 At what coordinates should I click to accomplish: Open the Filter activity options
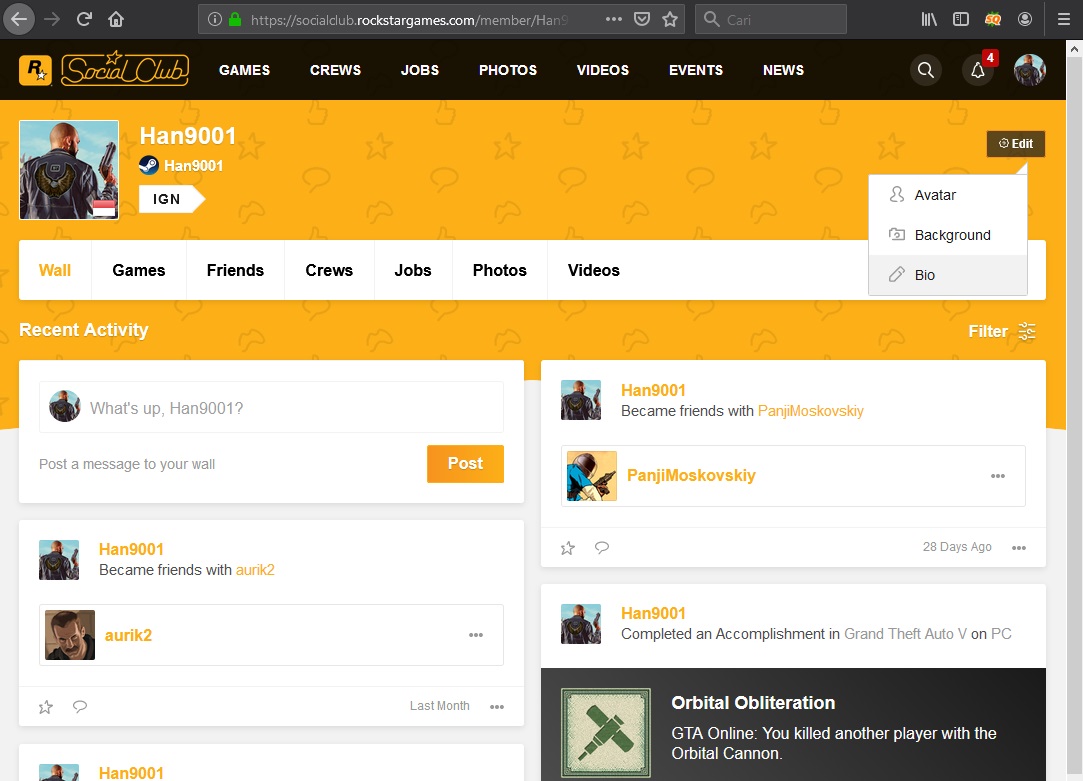pyautogui.click(x=1001, y=331)
